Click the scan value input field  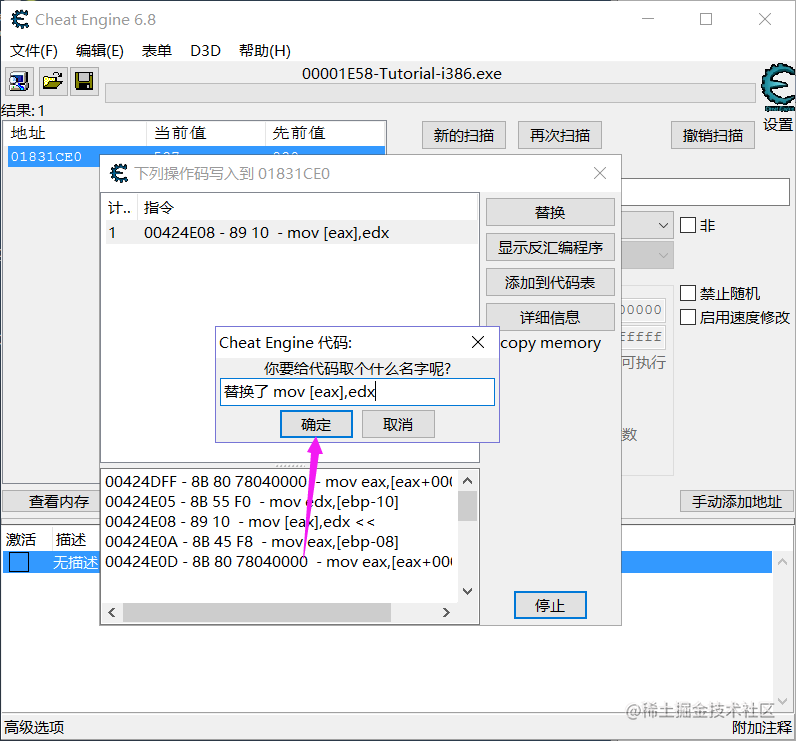click(706, 191)
